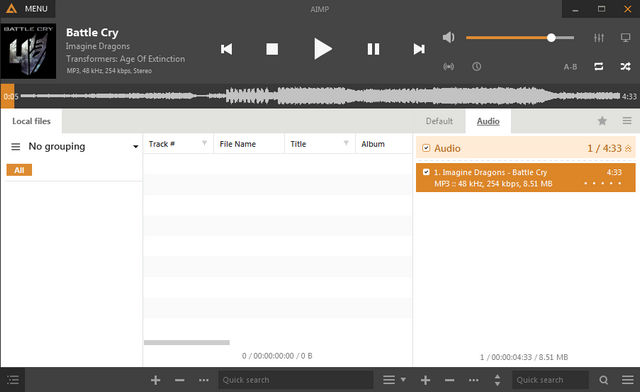640x392 pixels.
Task: Open the internet radio capture icon
Action: 449,67
